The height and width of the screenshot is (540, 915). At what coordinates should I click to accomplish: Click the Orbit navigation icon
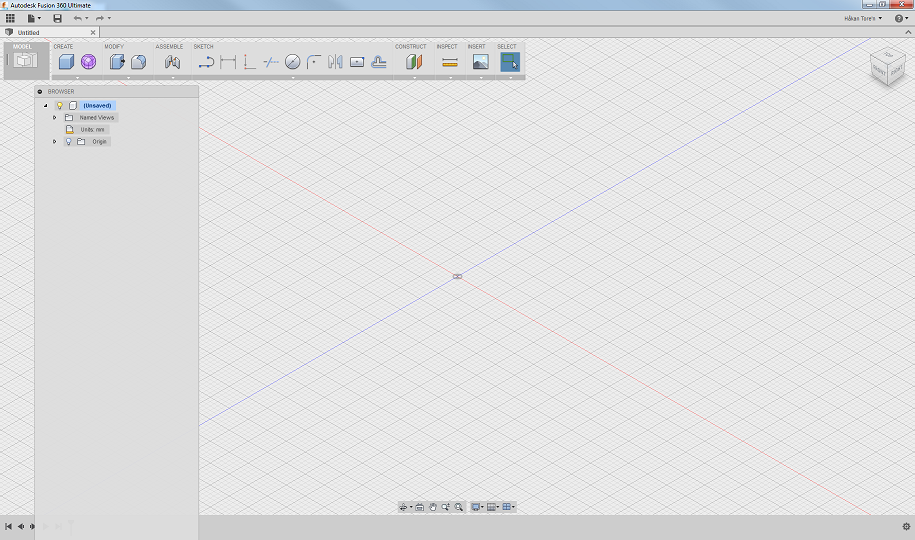(403, 507)
